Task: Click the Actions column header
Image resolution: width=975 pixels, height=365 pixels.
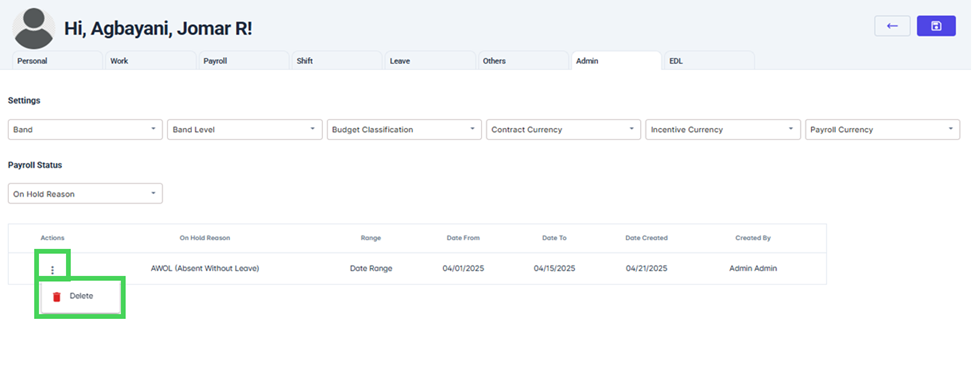Action: (52, 238)
